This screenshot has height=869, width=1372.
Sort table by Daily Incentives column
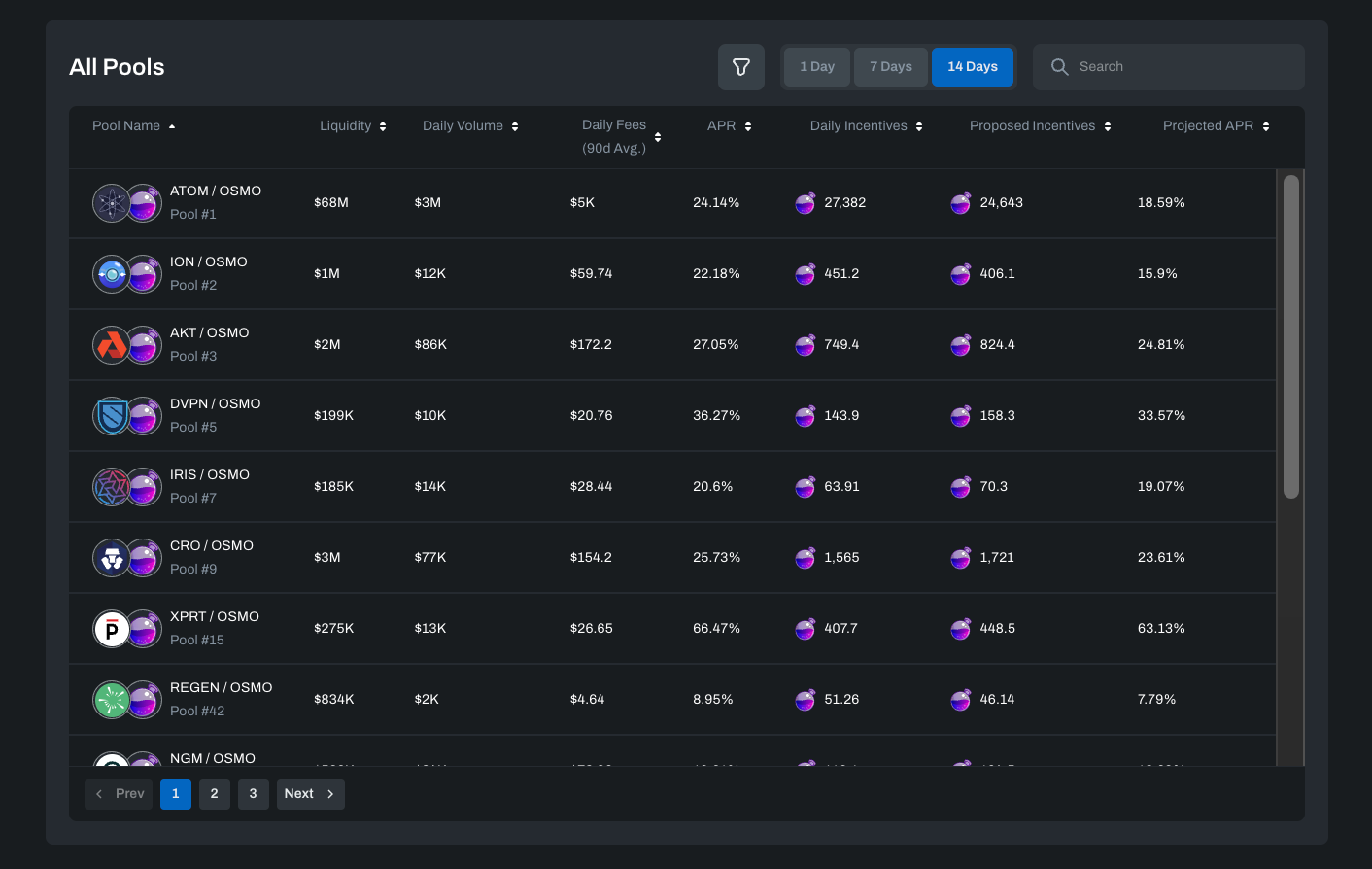(867, 126)
